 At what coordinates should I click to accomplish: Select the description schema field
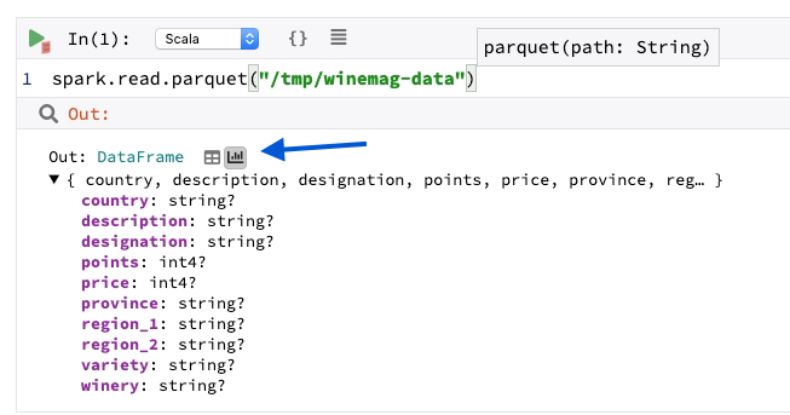coord(130,220)
